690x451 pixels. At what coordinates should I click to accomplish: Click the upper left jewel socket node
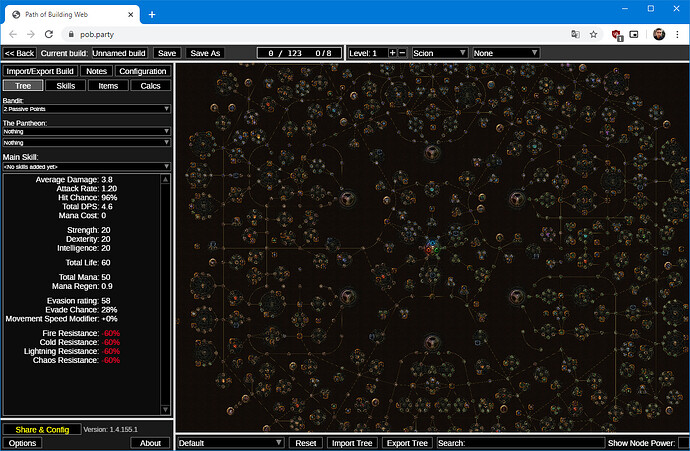coord(348,198)
